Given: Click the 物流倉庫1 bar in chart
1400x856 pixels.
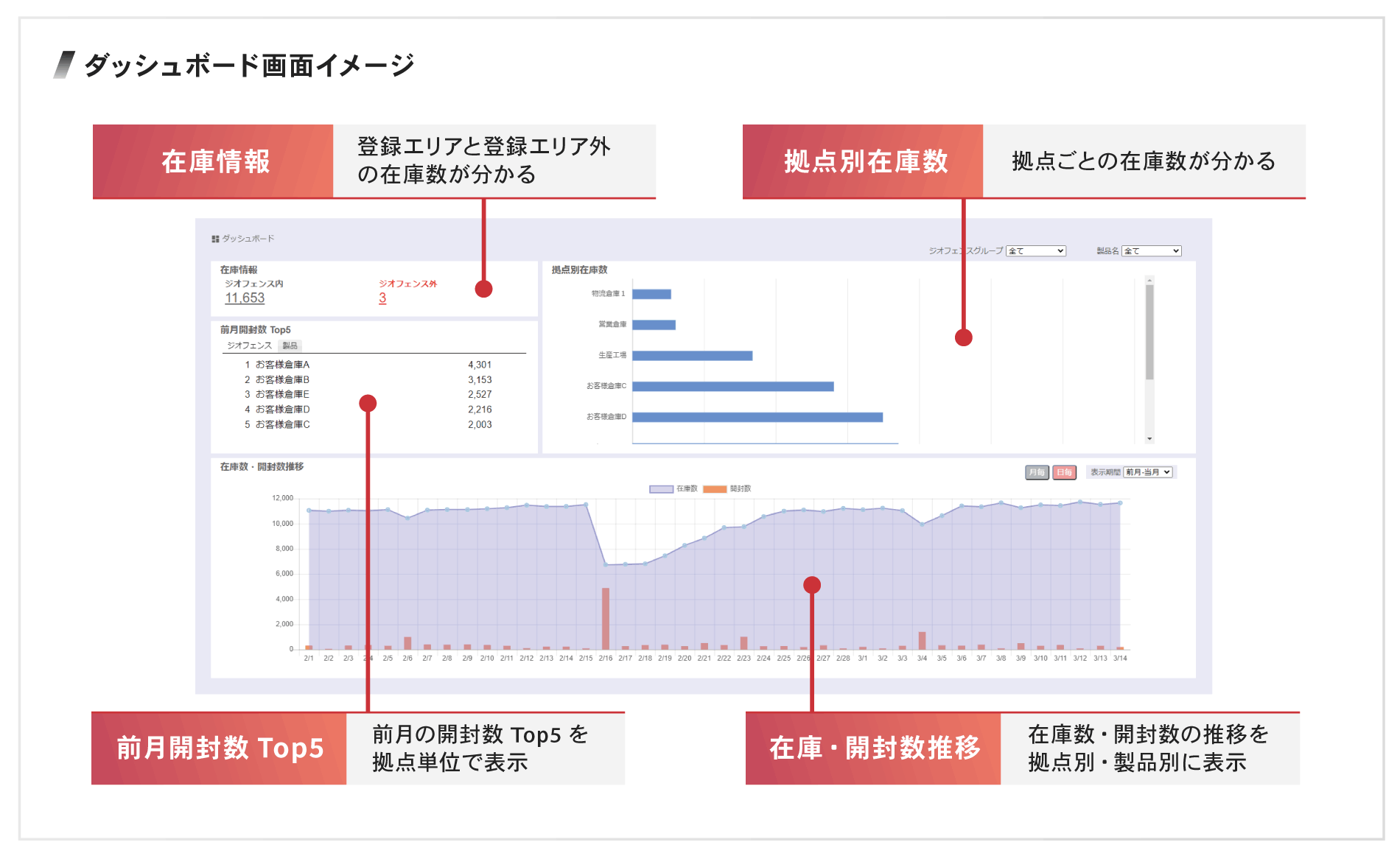Looking at the screenshot, I should [651, 294].
